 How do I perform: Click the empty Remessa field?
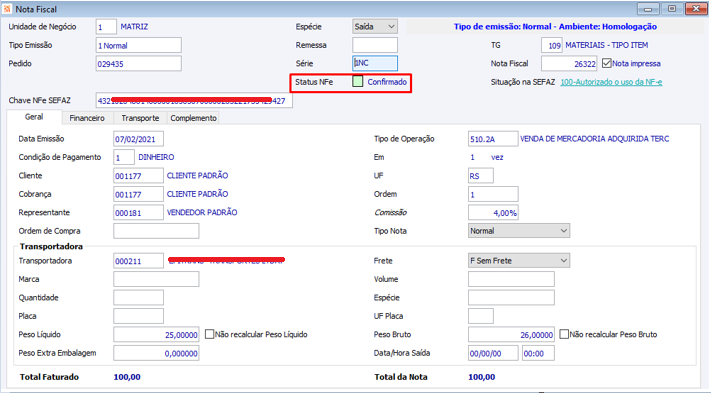375,45
